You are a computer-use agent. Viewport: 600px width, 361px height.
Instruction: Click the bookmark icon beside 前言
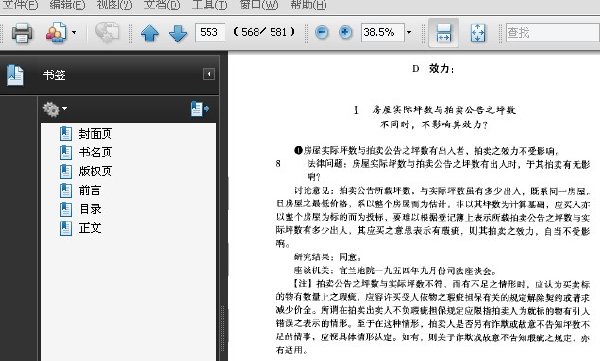66,190
